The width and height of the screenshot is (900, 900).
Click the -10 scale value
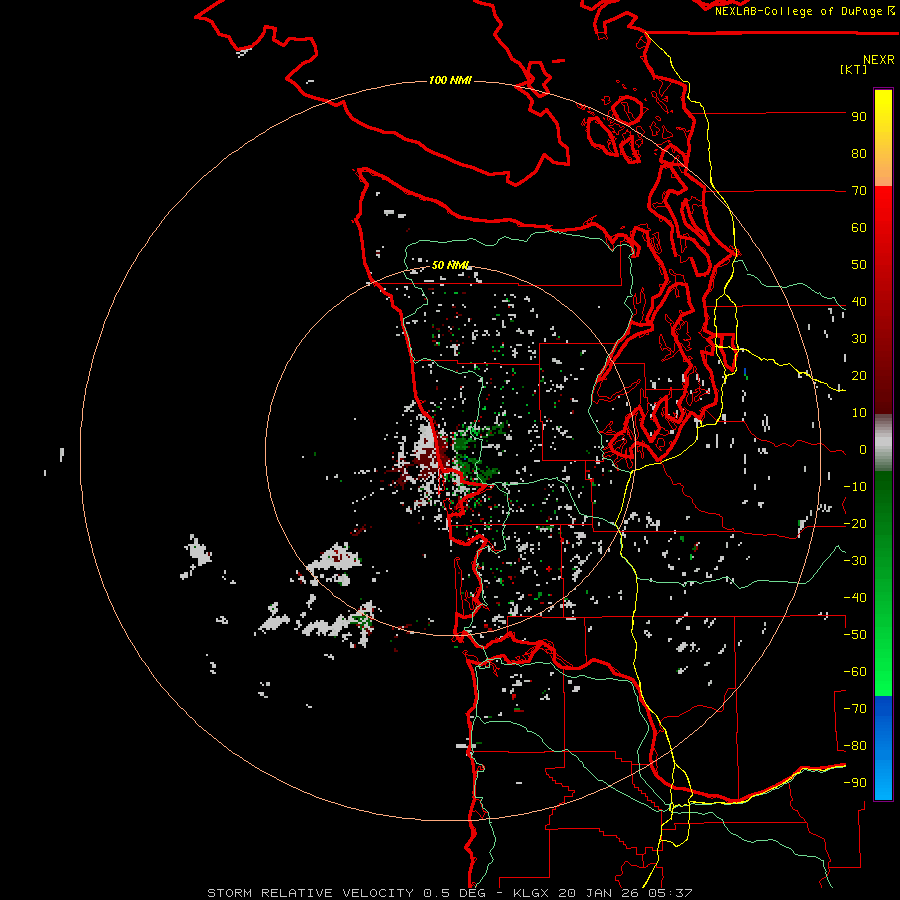point(855,487)
